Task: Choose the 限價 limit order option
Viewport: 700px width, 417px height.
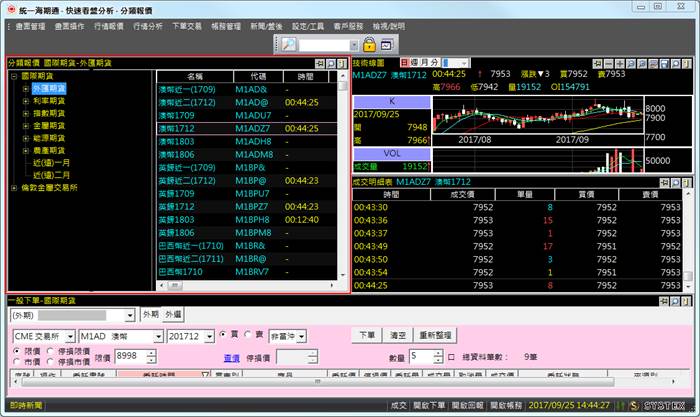Action: pos(17,351)
